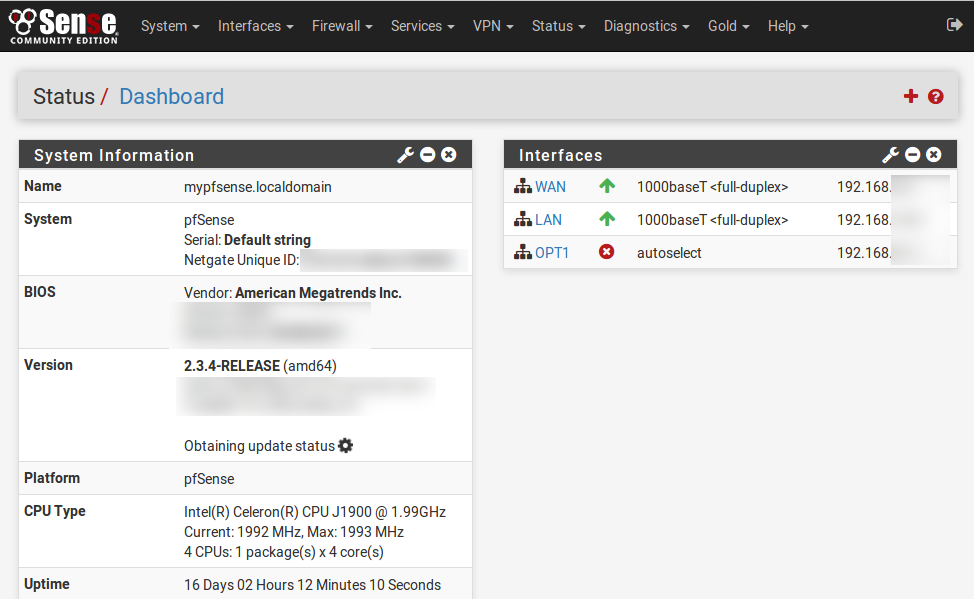Click the green up arrow for WAN
974x599 pixels.
click(607, 186)
